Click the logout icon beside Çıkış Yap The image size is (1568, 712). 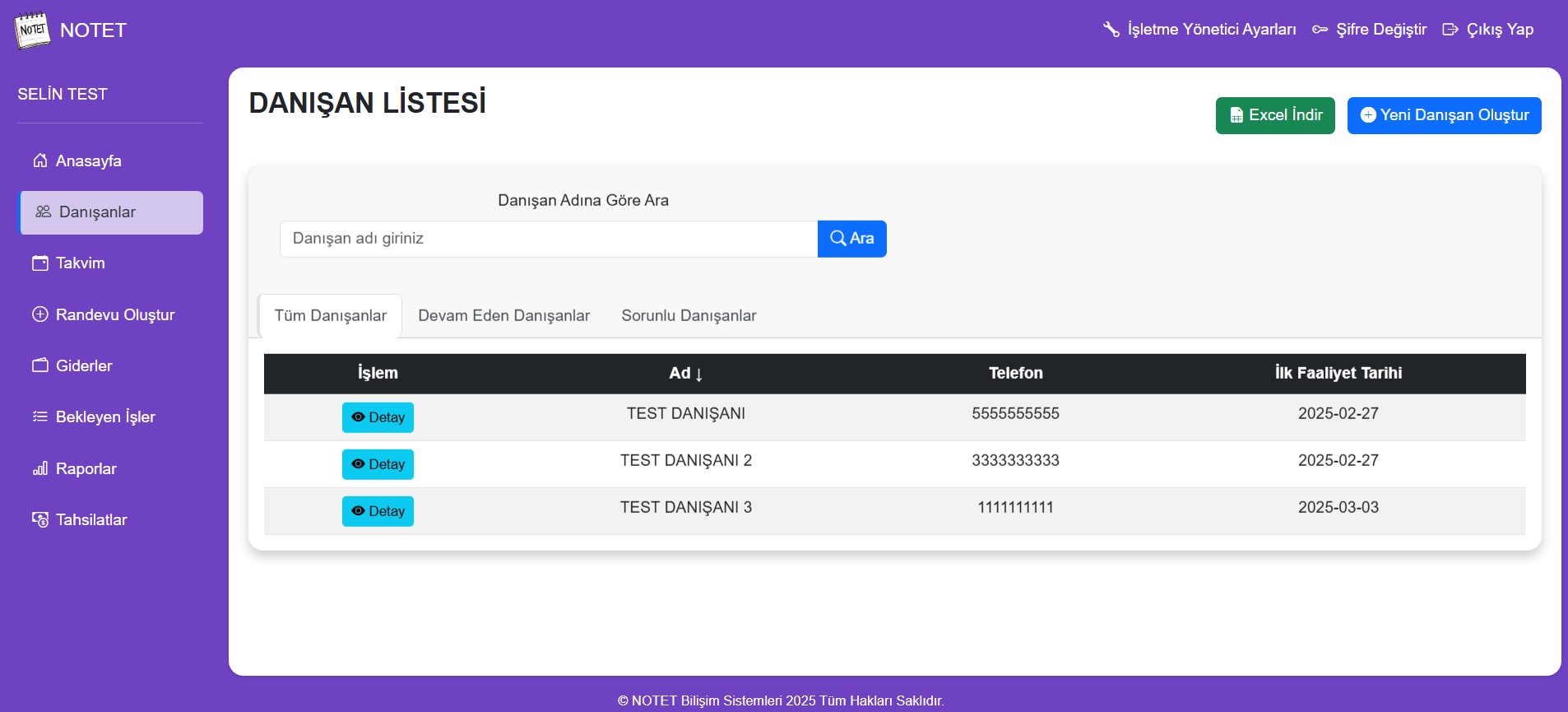click(x=1450, y=30)
